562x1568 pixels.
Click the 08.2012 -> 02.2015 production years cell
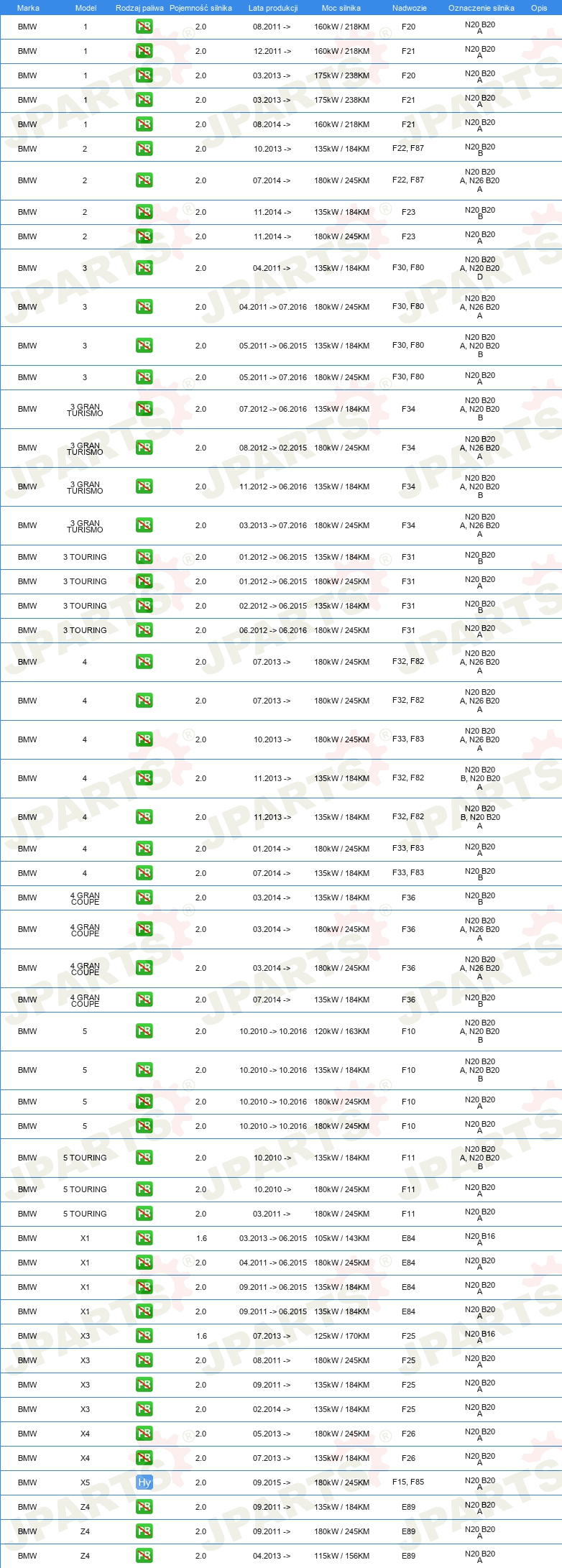[273, 448]
